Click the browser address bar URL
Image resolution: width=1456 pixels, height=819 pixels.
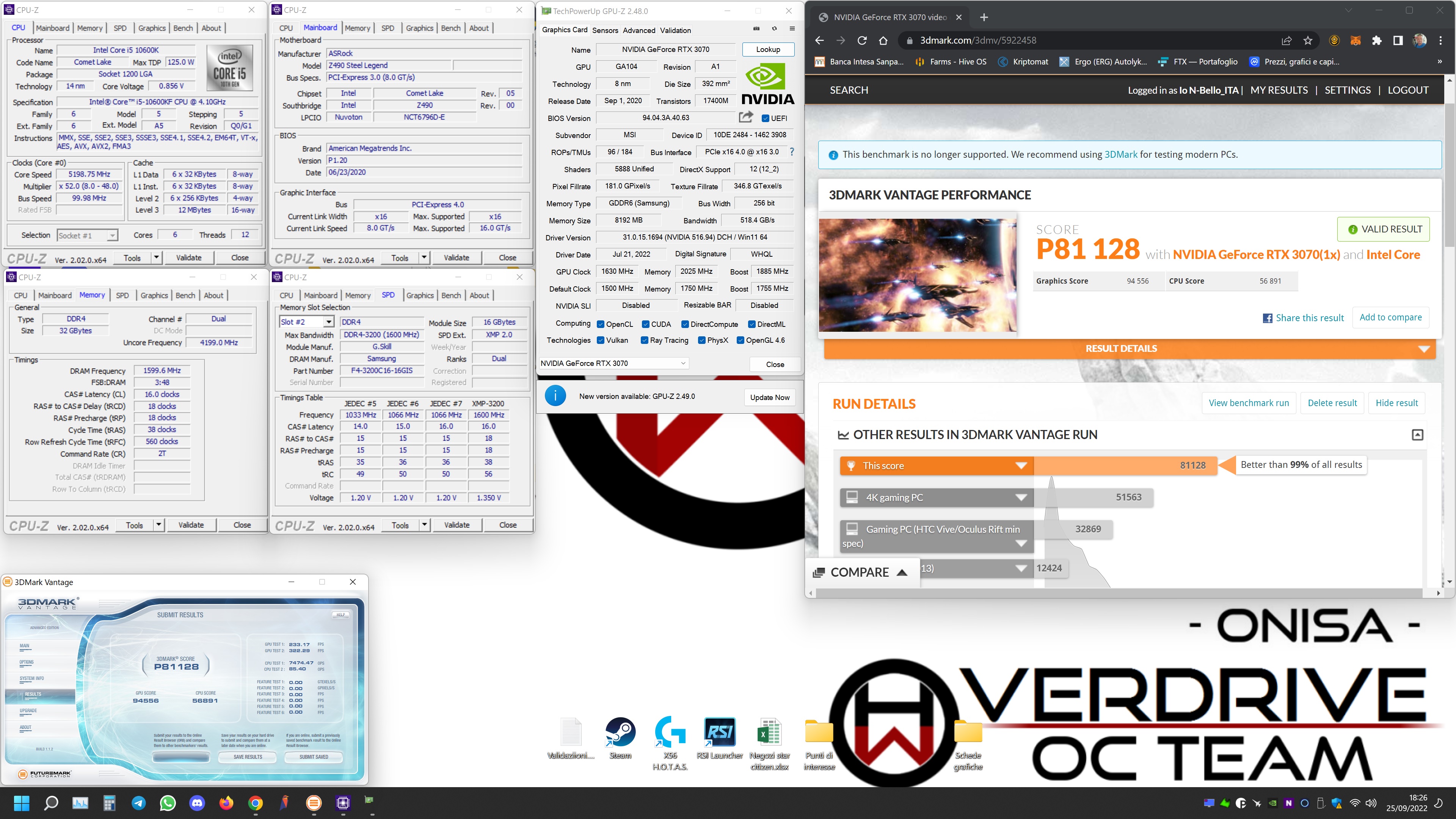(x=978, y=40)
